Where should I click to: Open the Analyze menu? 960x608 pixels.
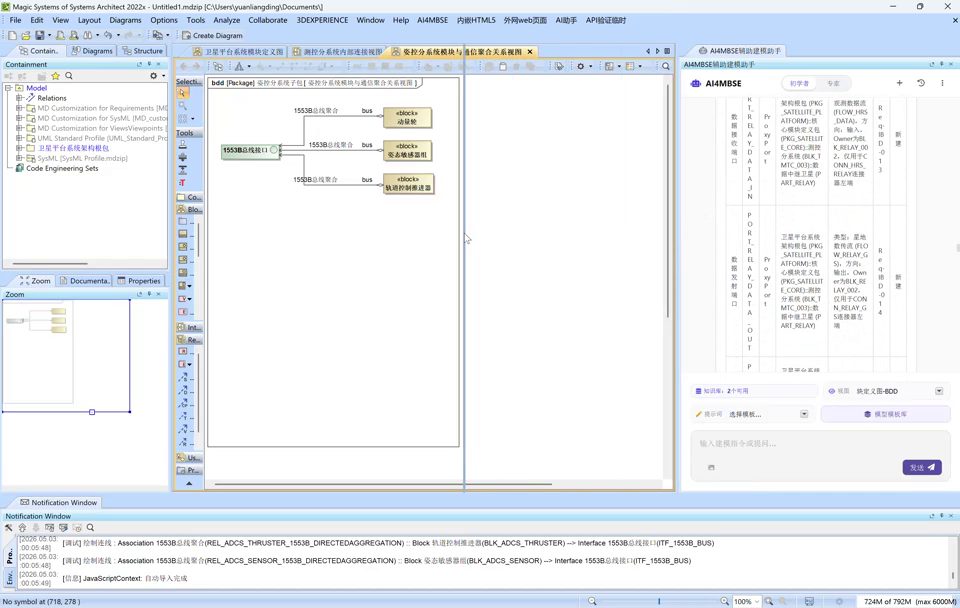(227, 20)
